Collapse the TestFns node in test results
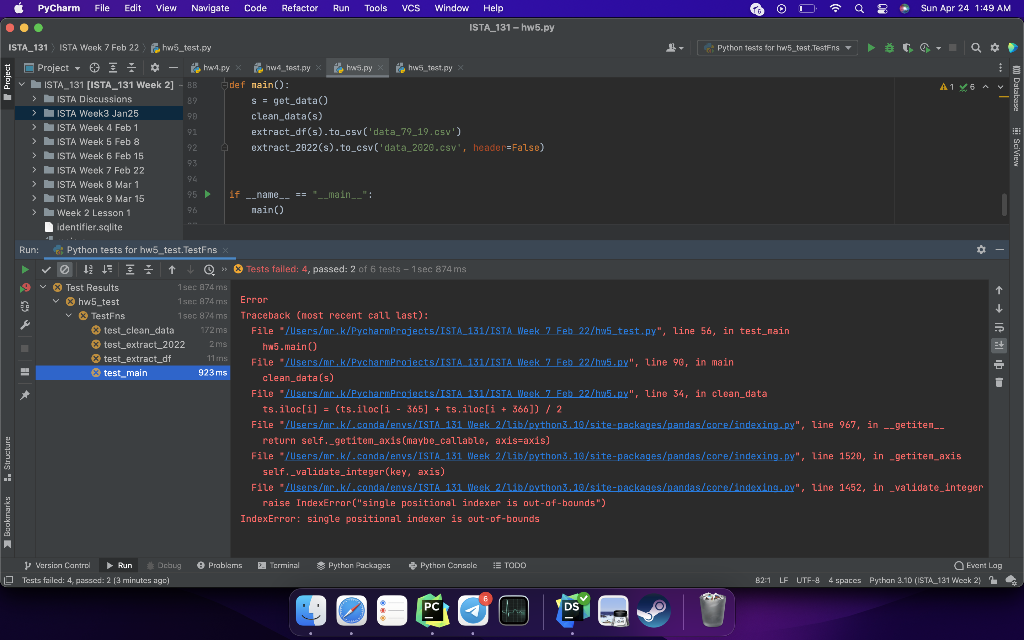1024x640 pixels. pos(70,316)
